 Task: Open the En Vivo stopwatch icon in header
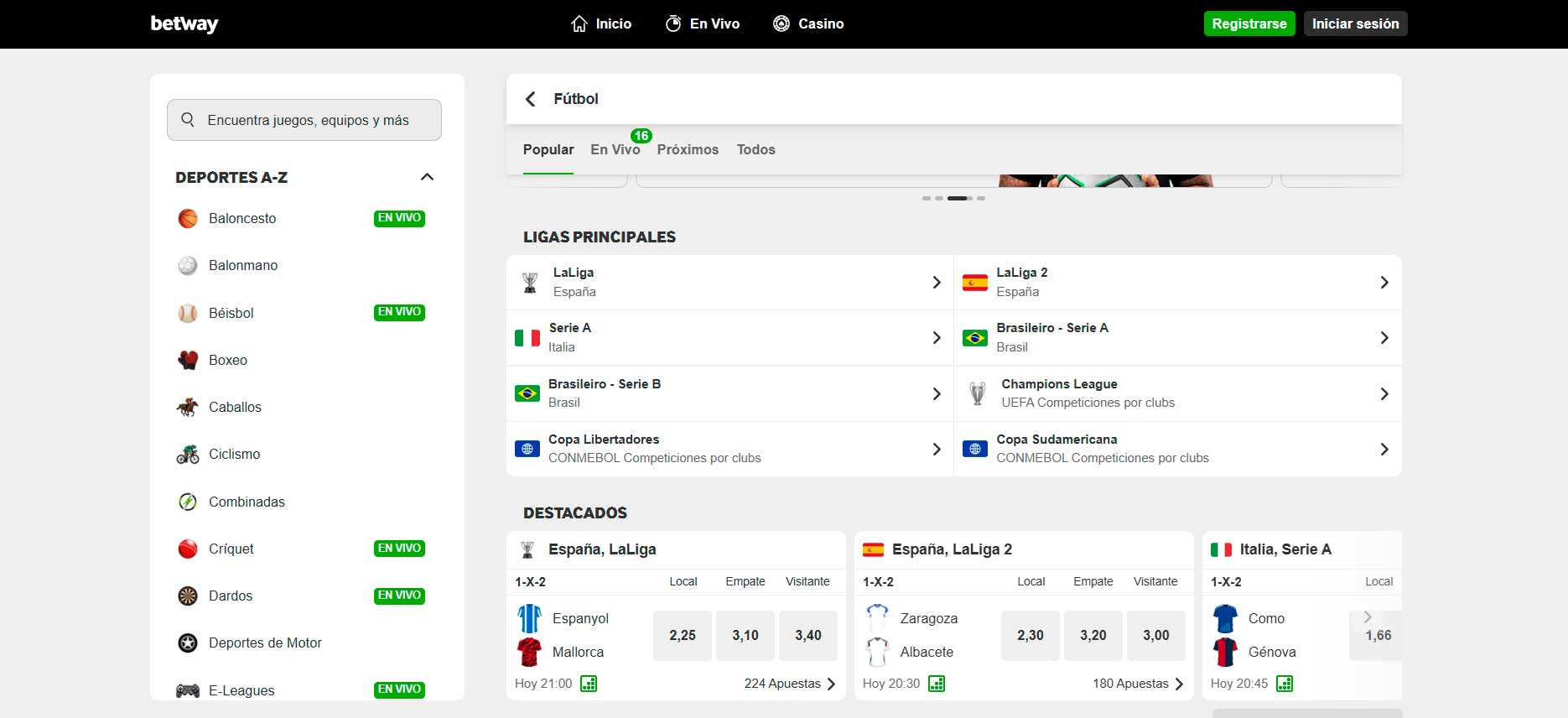[673, 24]
